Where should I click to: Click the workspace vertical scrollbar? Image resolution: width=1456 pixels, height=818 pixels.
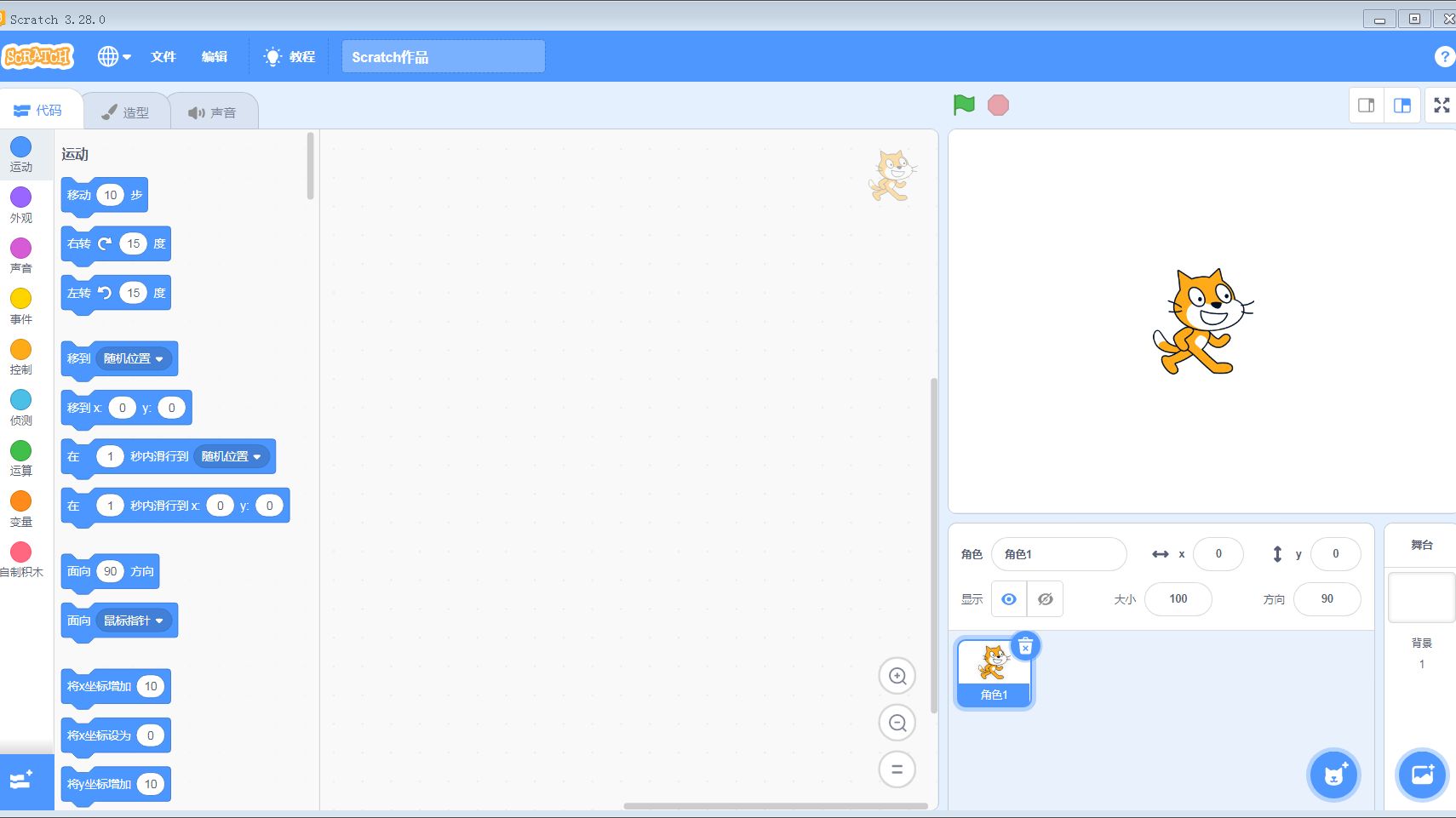tap(933, 545)
